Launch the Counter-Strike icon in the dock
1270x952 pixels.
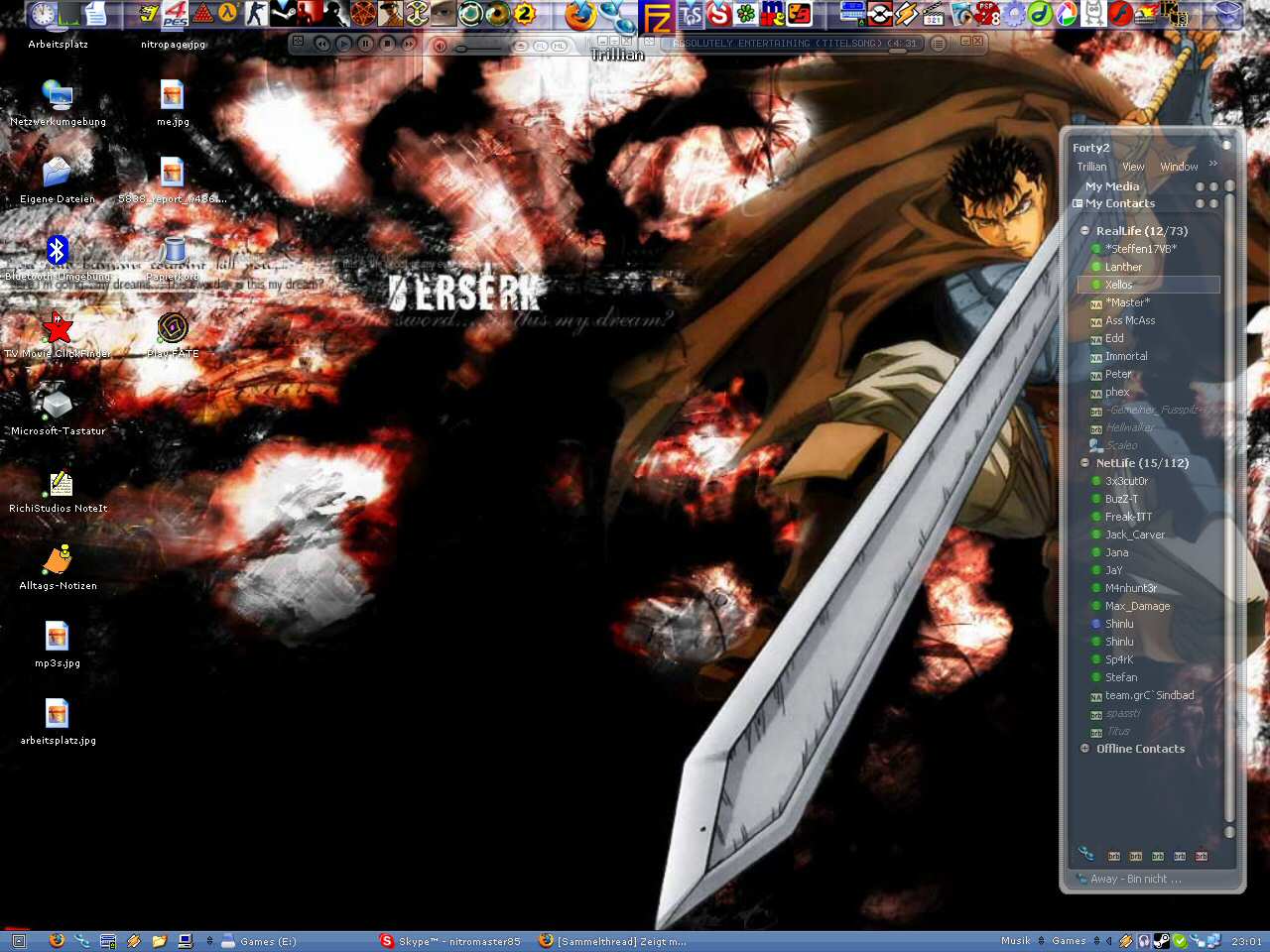(x=255, y=13)
